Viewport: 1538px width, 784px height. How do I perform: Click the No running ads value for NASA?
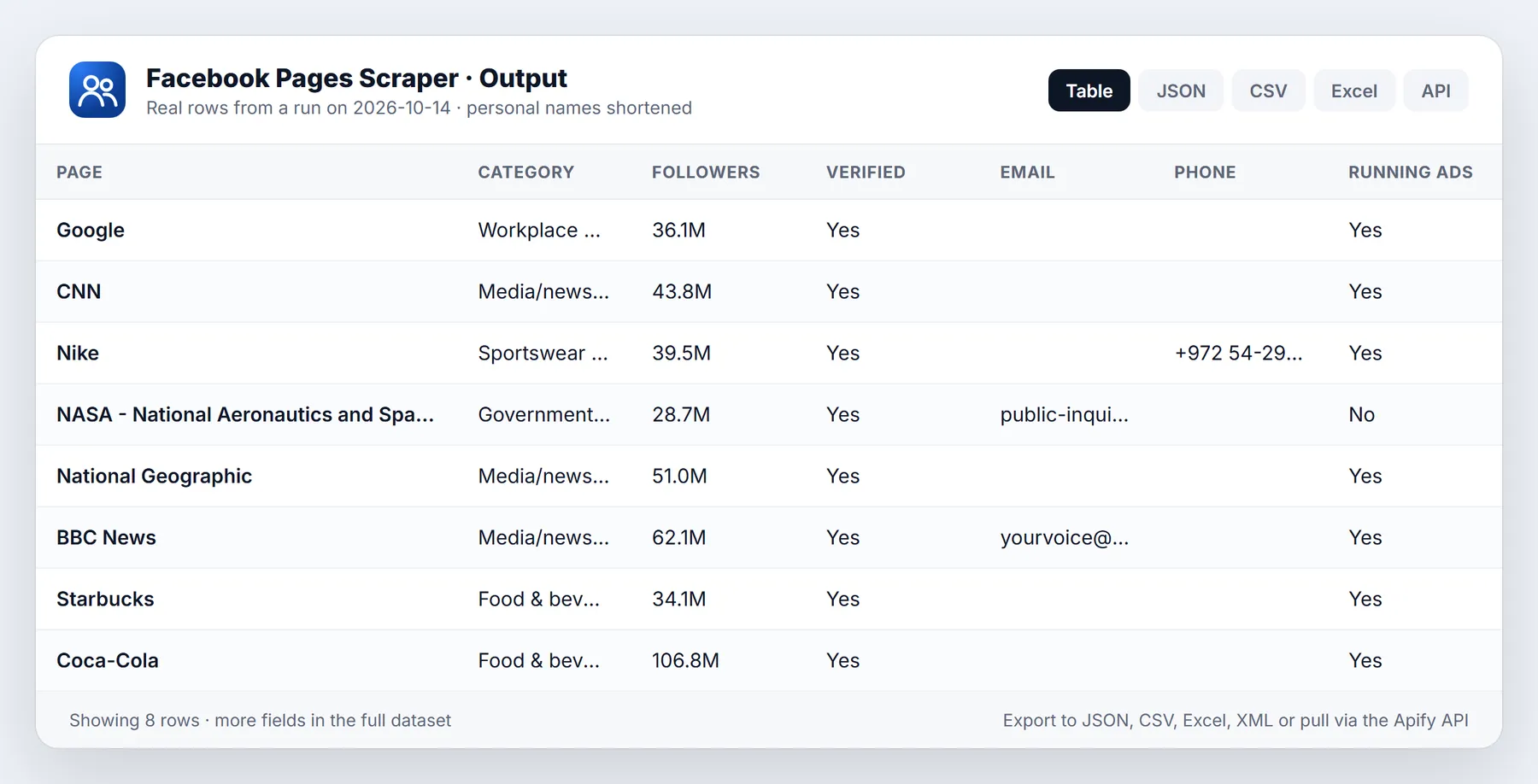pyautogui.click(x=1361, y=415)
